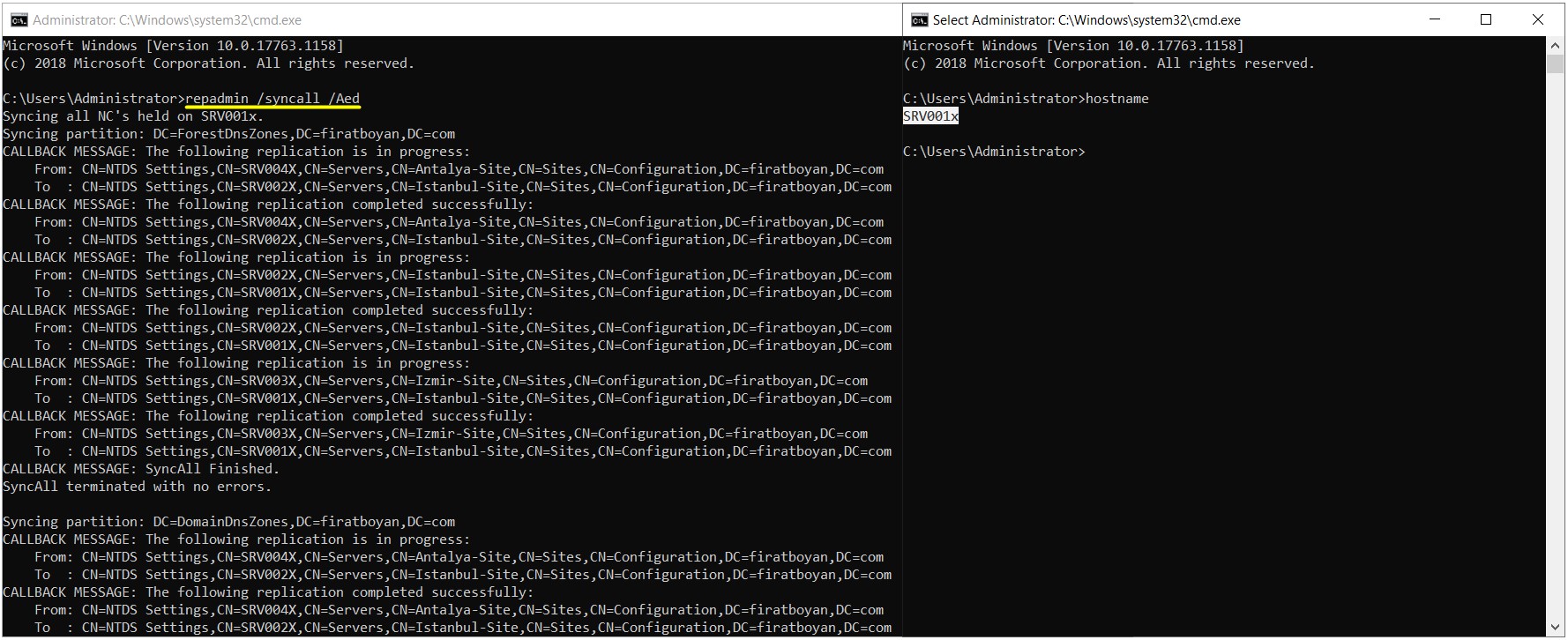1568x640 pixels.
Task: Click the scroll-down arrow in the right cmd window
Action: coord(1555,628)
